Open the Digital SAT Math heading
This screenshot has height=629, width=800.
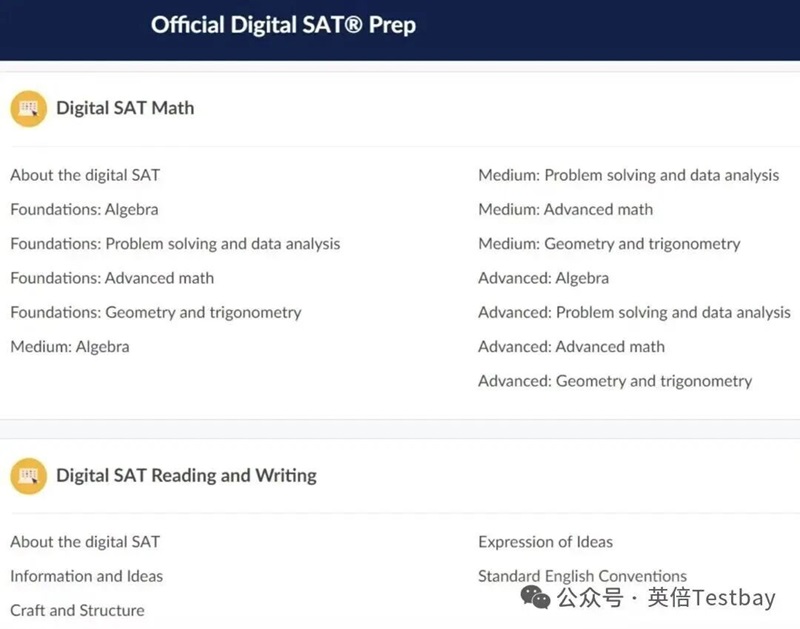click(x=125, y=108)
